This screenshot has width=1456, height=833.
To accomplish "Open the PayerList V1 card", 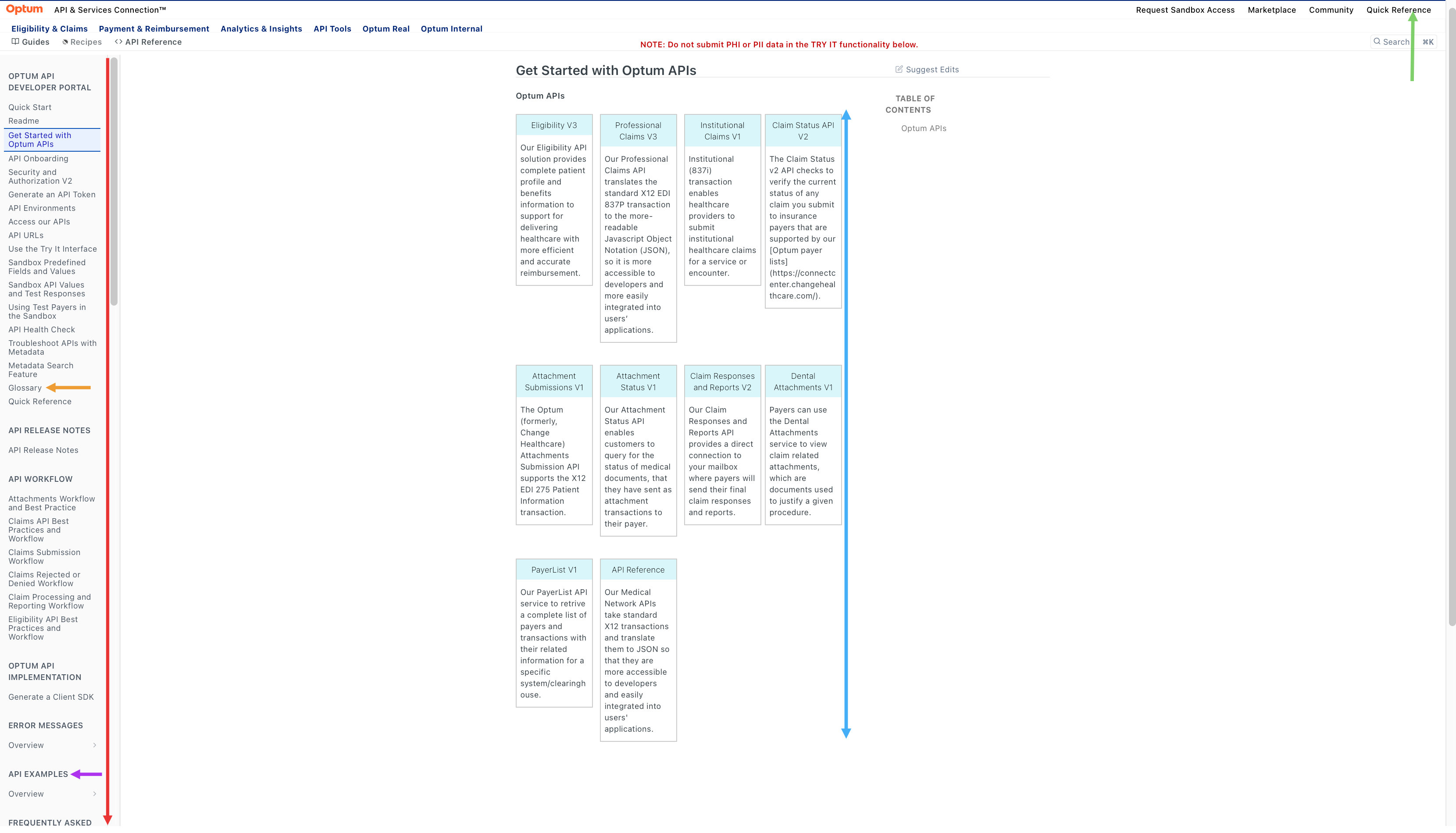I will (554, 633).
